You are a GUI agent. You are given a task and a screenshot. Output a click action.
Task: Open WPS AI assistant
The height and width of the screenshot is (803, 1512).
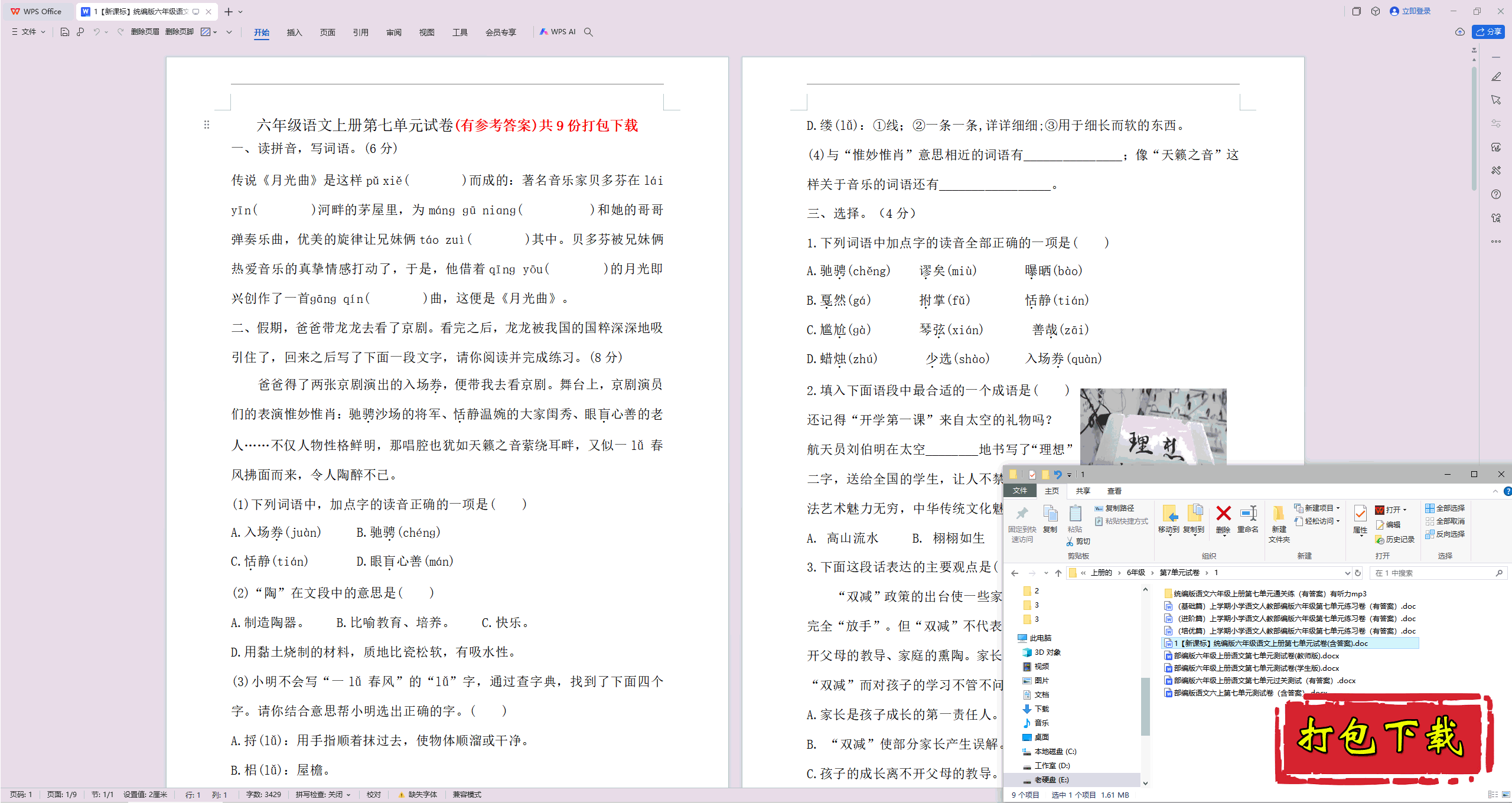click(558, 32)
